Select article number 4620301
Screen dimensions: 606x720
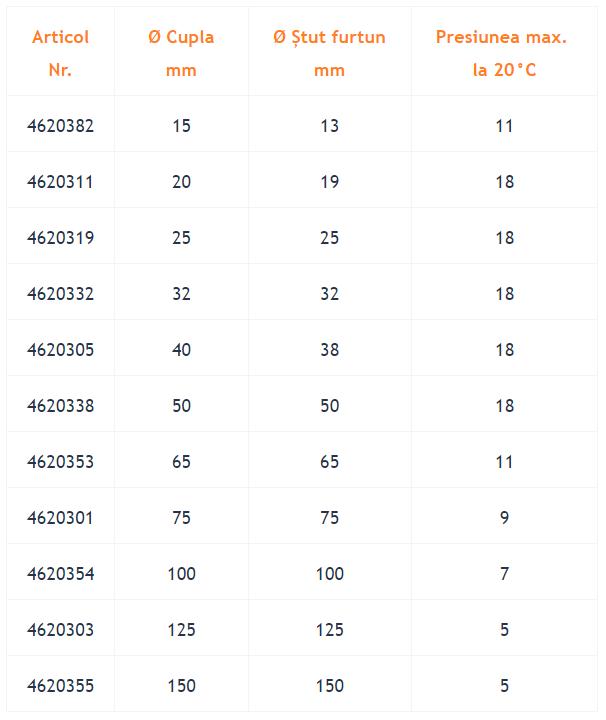(x=60, y=518)
